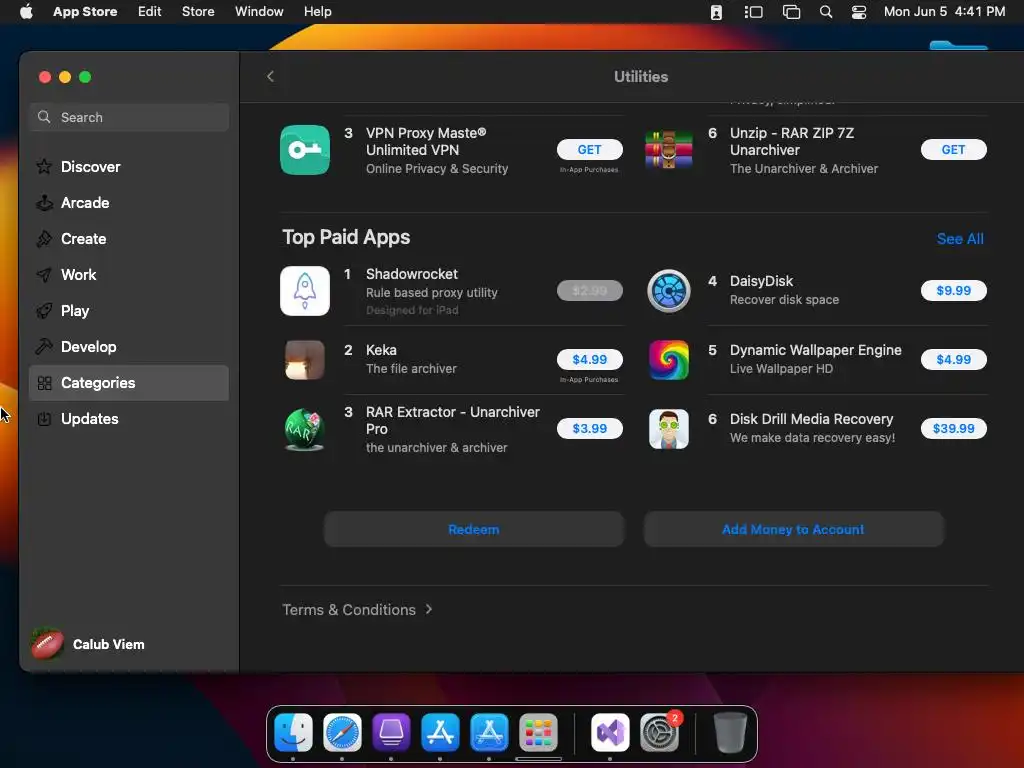
Task: Click the Top Paid Apps heading
Action: point(346,237)
